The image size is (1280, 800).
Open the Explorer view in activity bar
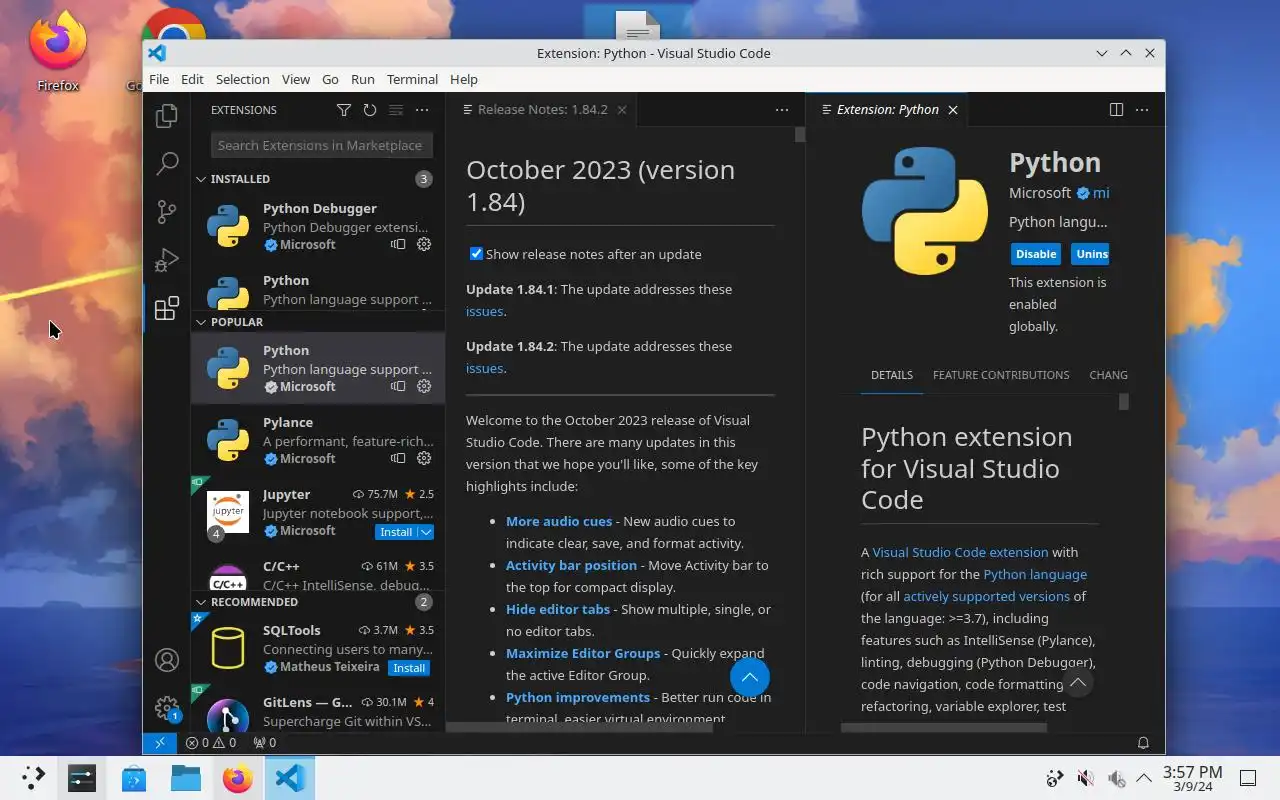pos(167,116)
